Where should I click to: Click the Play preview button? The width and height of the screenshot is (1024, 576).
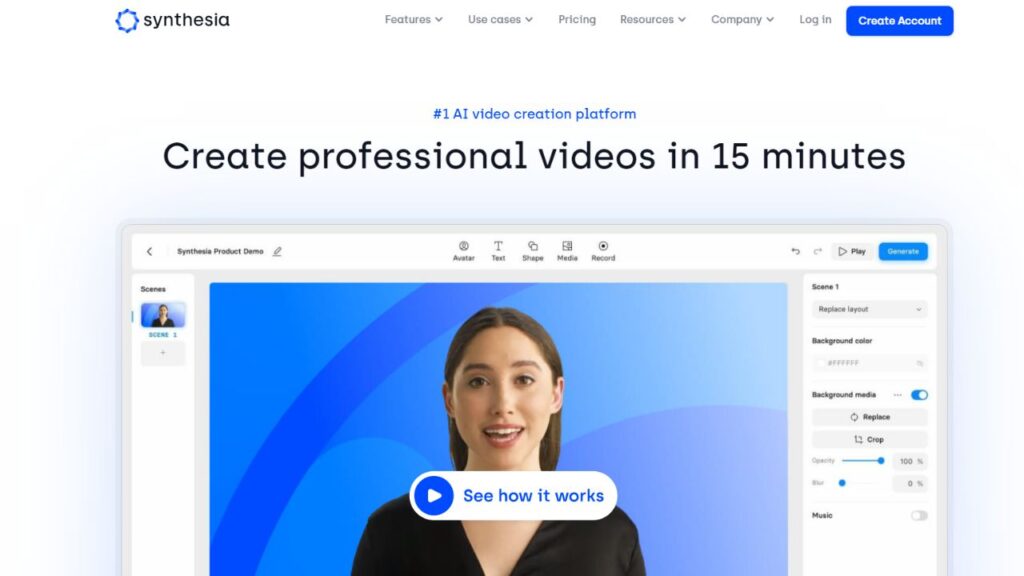tap(852, 251)
